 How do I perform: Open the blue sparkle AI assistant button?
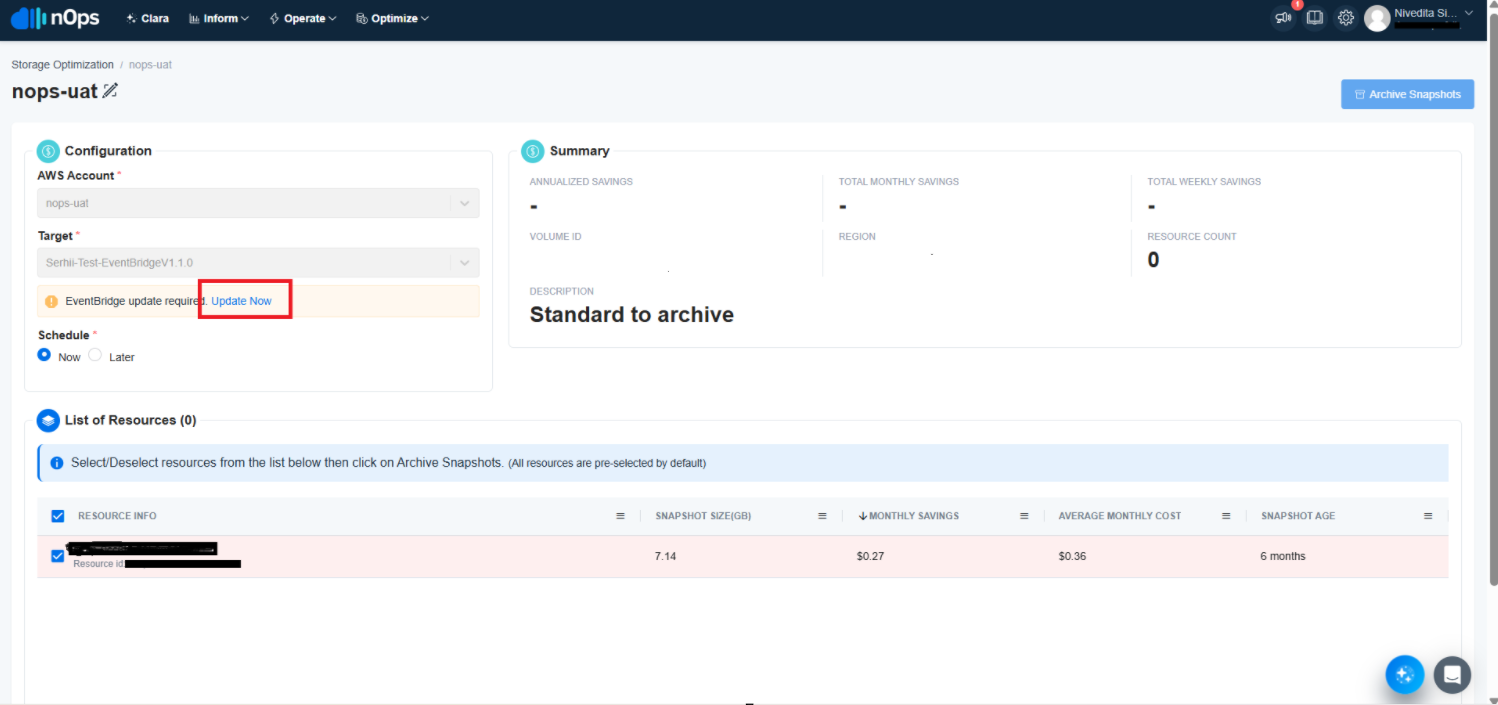1404,674
